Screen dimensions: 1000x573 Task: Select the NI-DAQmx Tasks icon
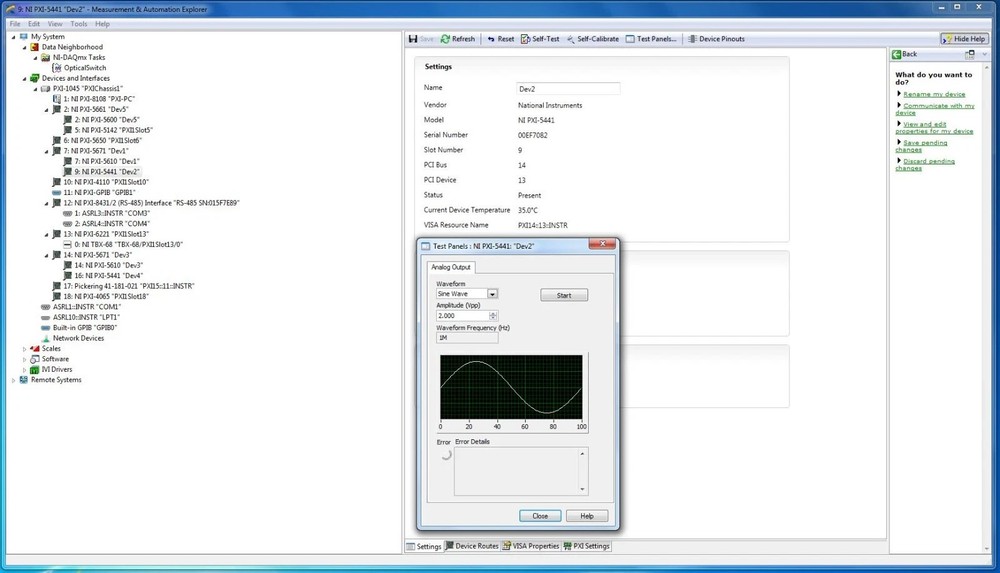tap(45, 57)
